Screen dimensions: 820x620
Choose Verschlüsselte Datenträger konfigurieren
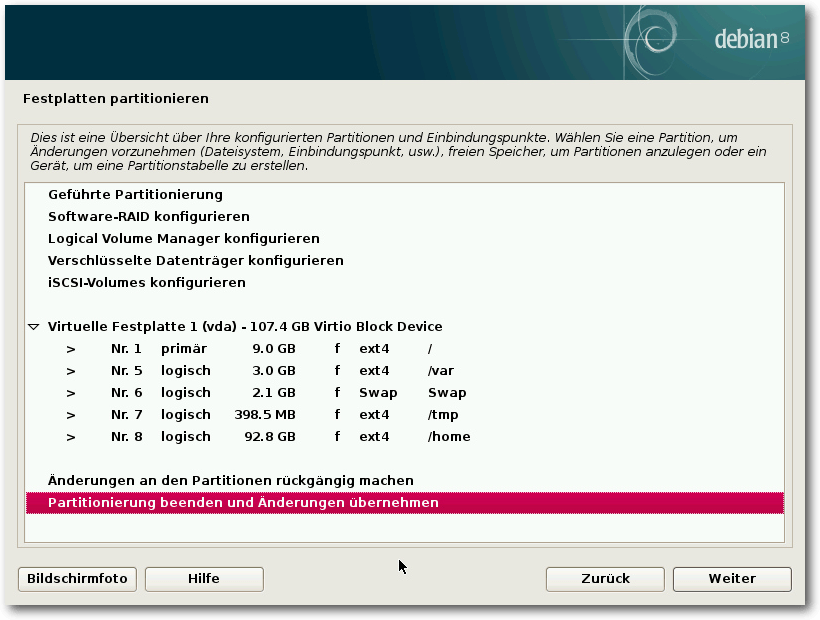pos(405,260)
